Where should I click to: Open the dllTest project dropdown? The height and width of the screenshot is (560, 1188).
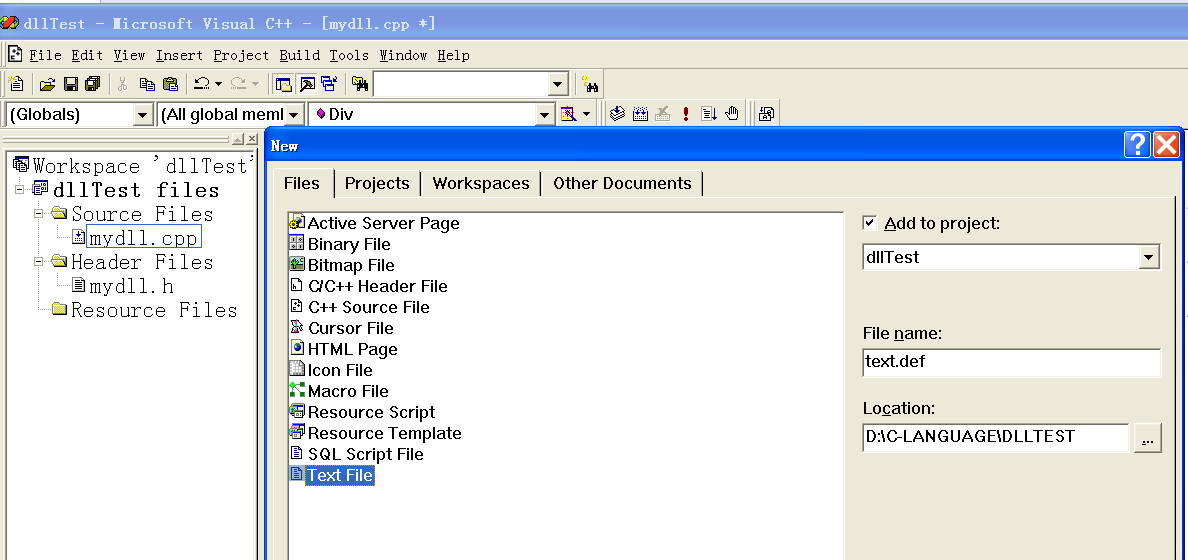tap(1149, 257)
